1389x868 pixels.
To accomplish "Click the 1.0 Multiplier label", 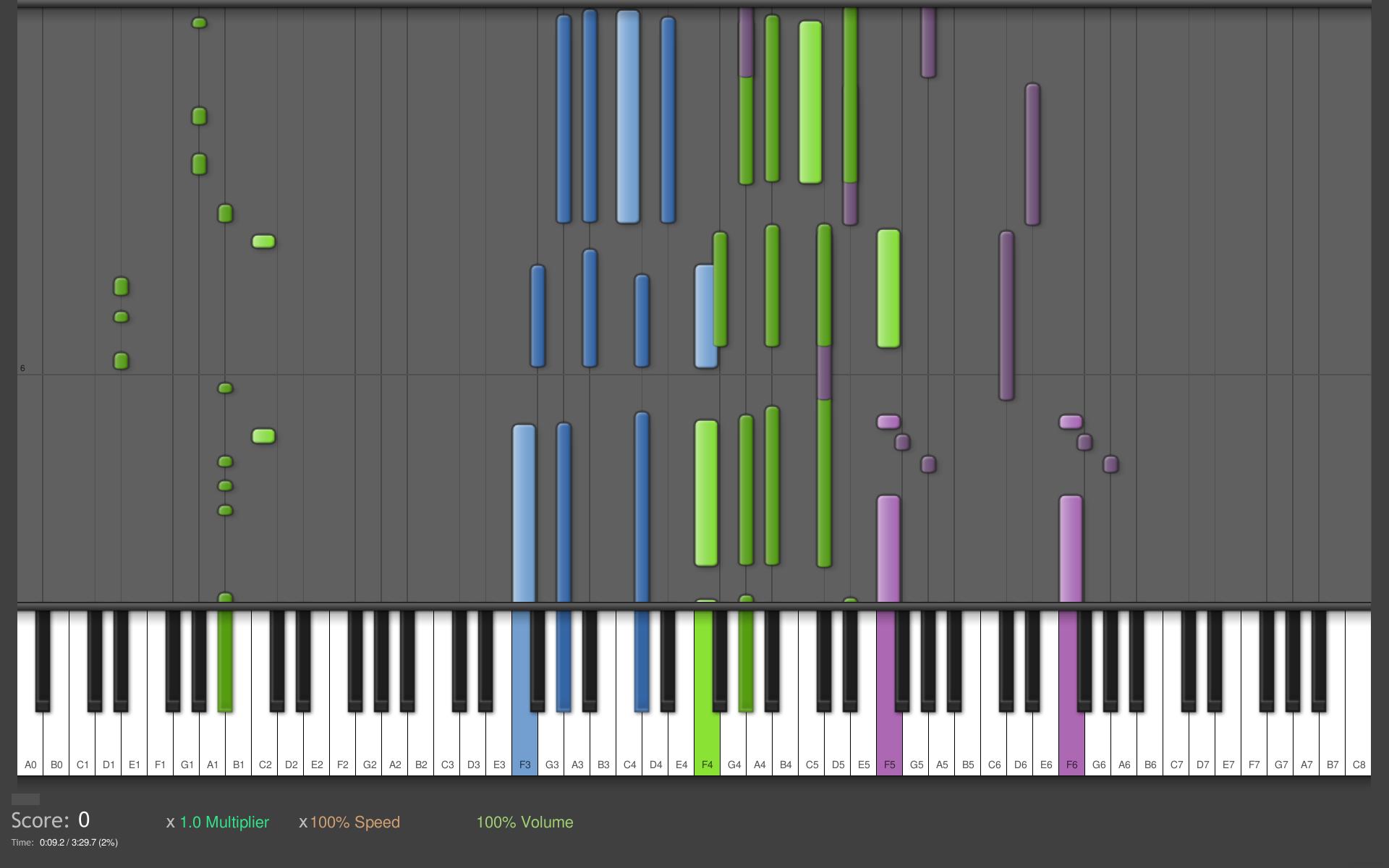I will click(224, 822).
